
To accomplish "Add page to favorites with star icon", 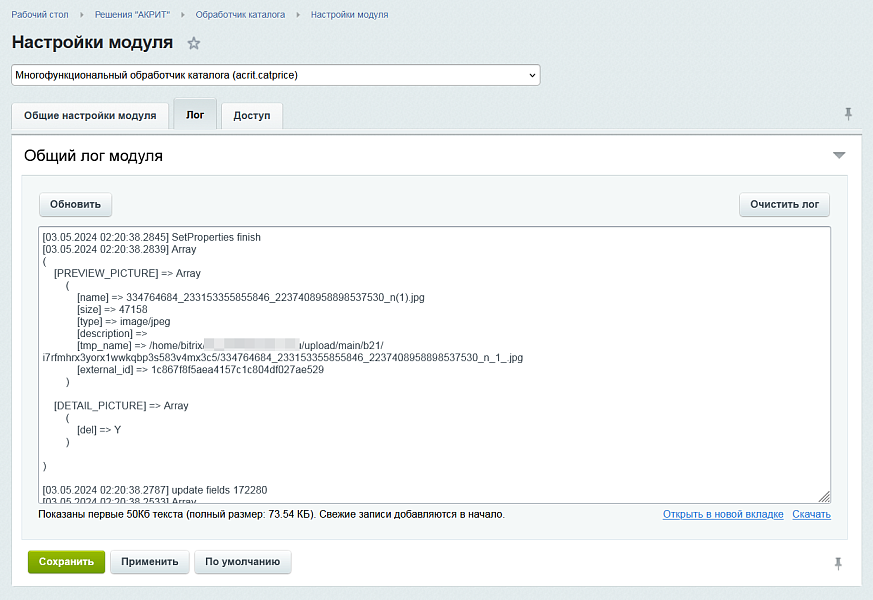I will tap(194, 43).
